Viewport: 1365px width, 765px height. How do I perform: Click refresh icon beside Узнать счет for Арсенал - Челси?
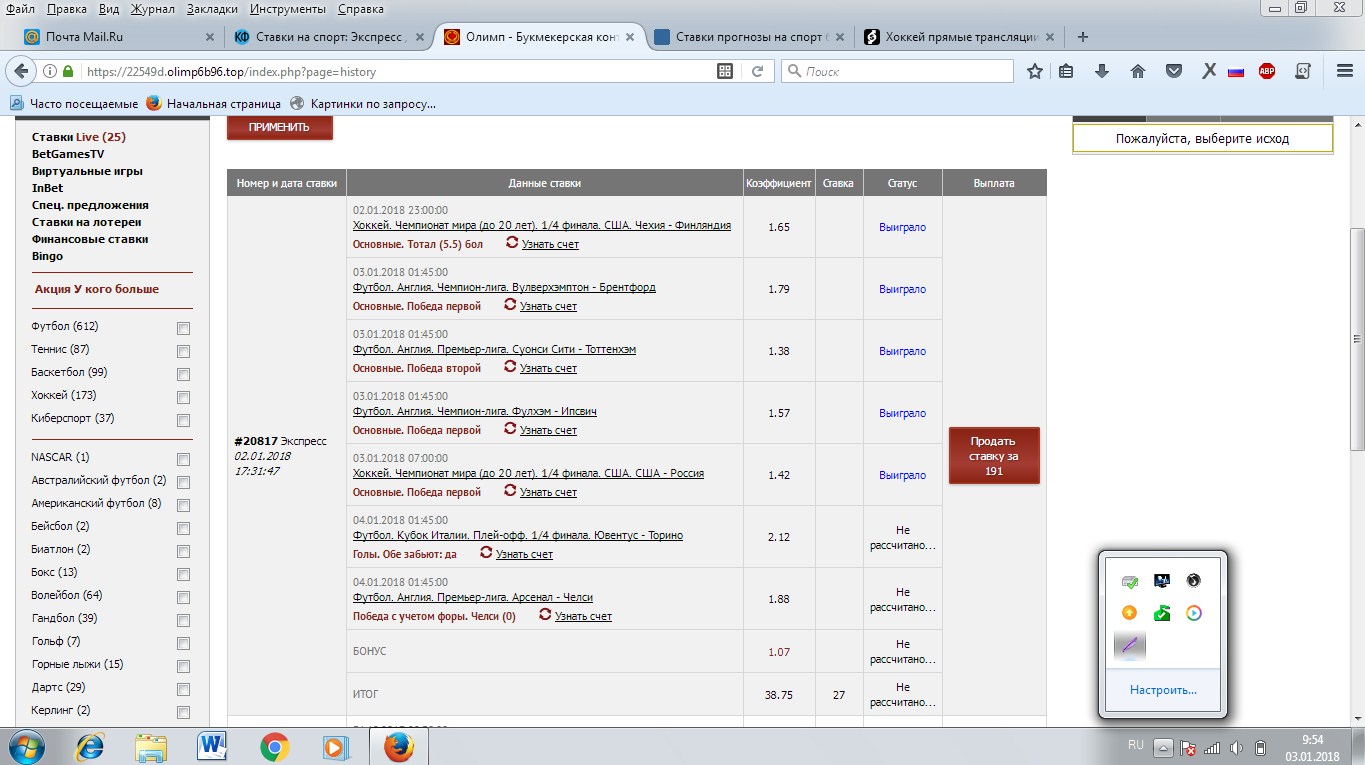[544, 616]
